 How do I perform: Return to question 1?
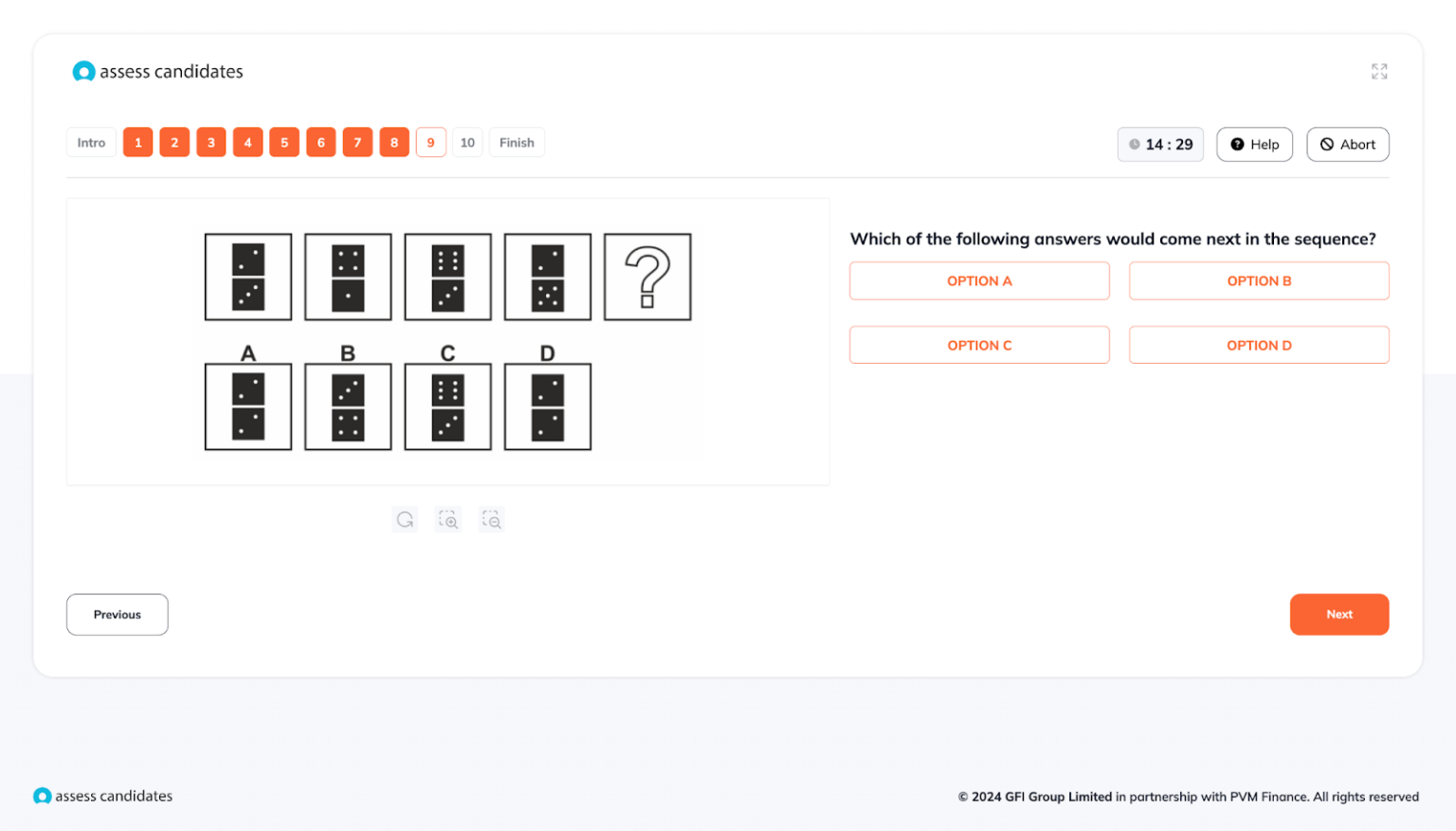tap(137, 142)
